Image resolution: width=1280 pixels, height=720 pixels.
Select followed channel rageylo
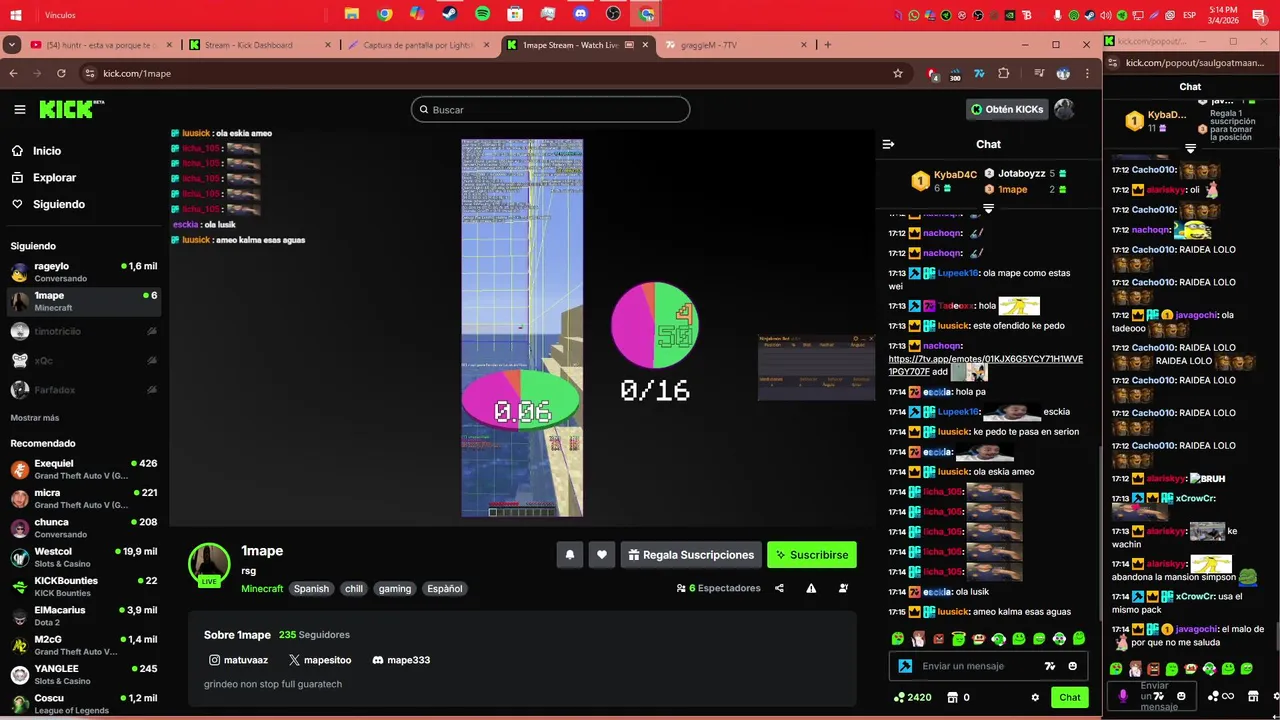click(x=84, y=272)
